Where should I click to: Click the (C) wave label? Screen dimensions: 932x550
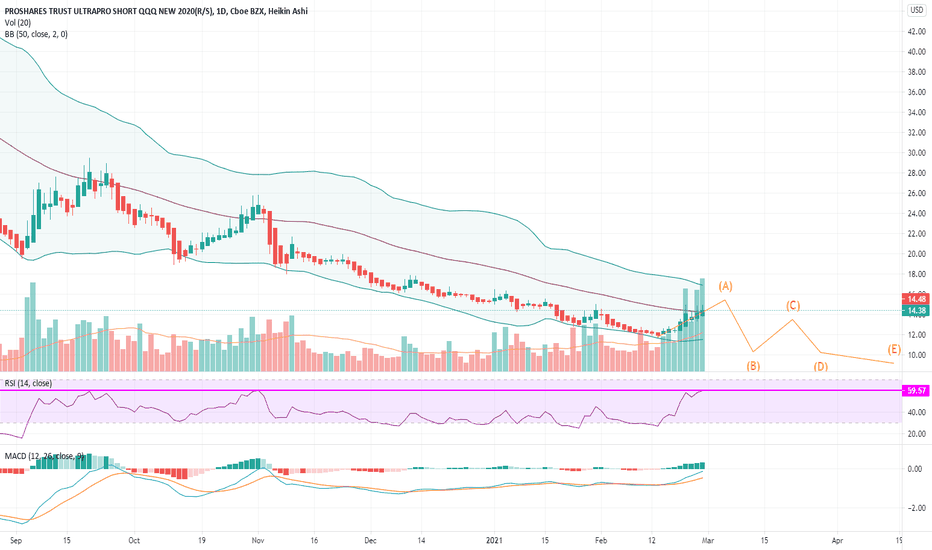pos(793,306)
